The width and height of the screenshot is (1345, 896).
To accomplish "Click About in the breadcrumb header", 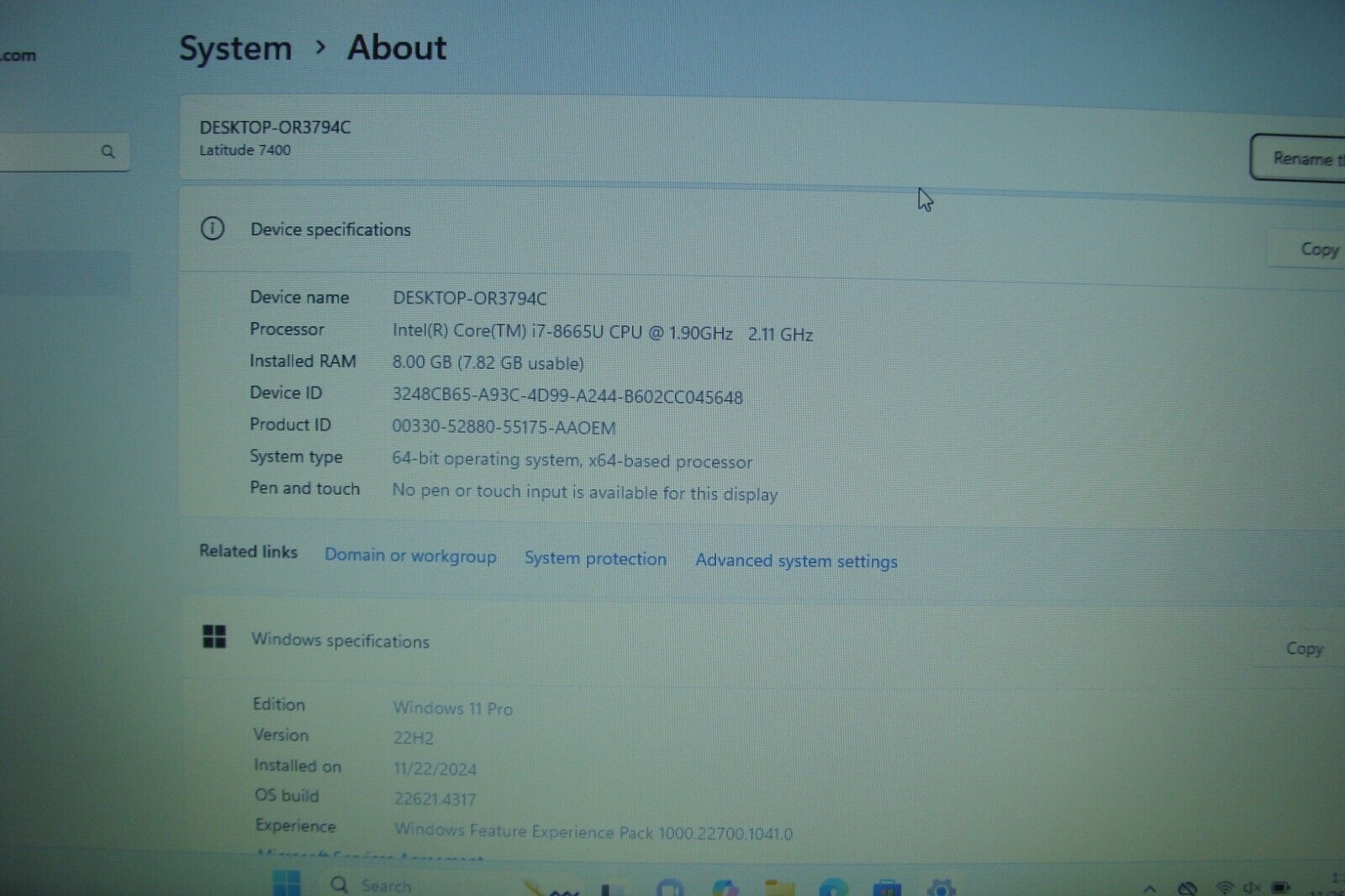I will [396, 49].
